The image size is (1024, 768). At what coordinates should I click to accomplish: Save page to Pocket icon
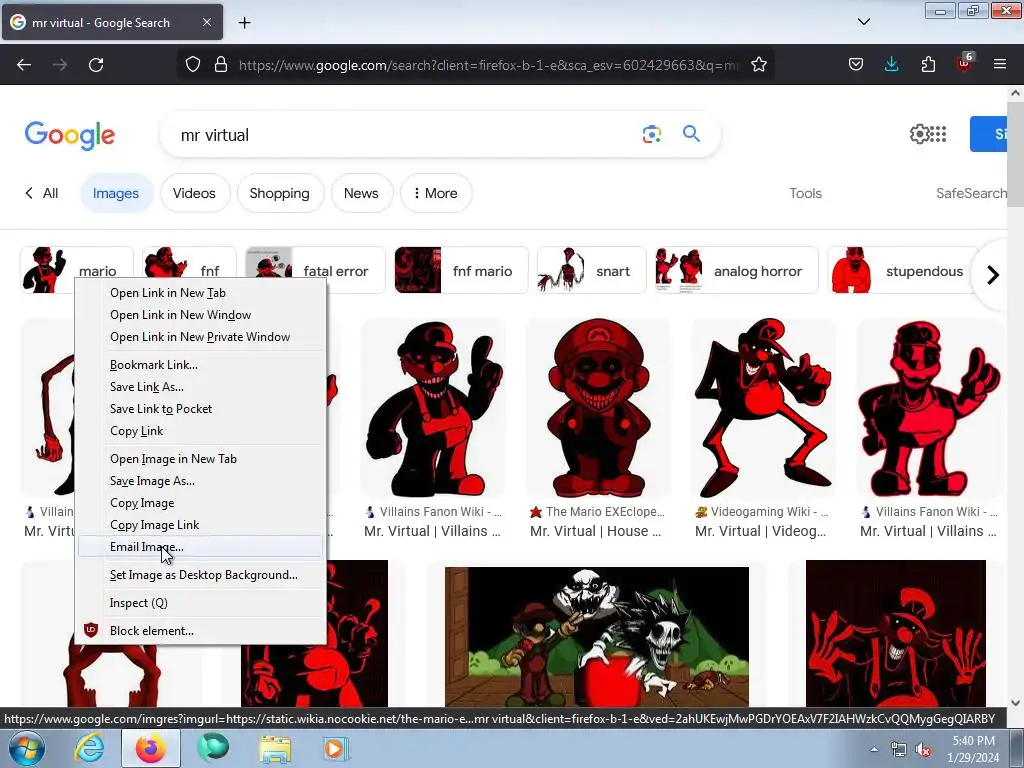coord(856,65)
